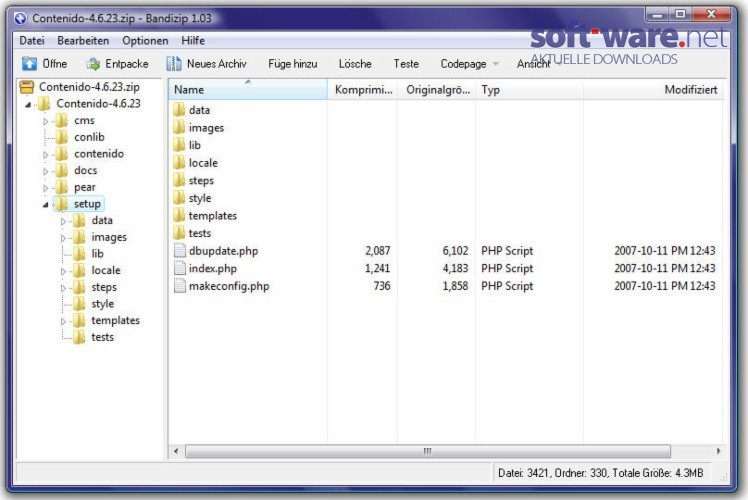The width and height of the screenshot is (748, 500).
Task: Sort by the Typ column header
Action: point(530,90)
